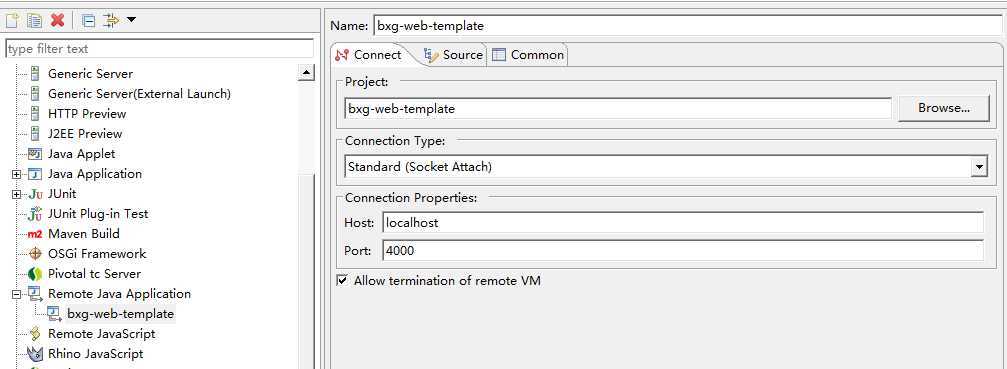
Task: Toggle Allow termination of remote VM checkbox
Action: (342, 280)
